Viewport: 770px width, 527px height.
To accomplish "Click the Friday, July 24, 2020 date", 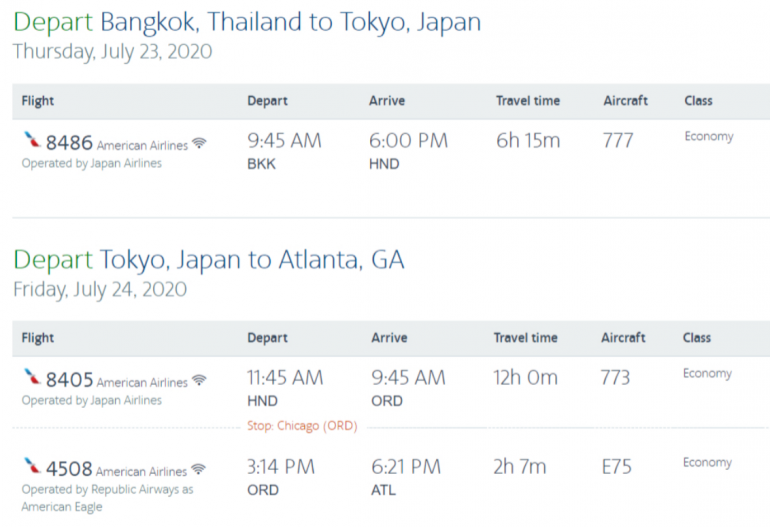I will coord(99,290).
